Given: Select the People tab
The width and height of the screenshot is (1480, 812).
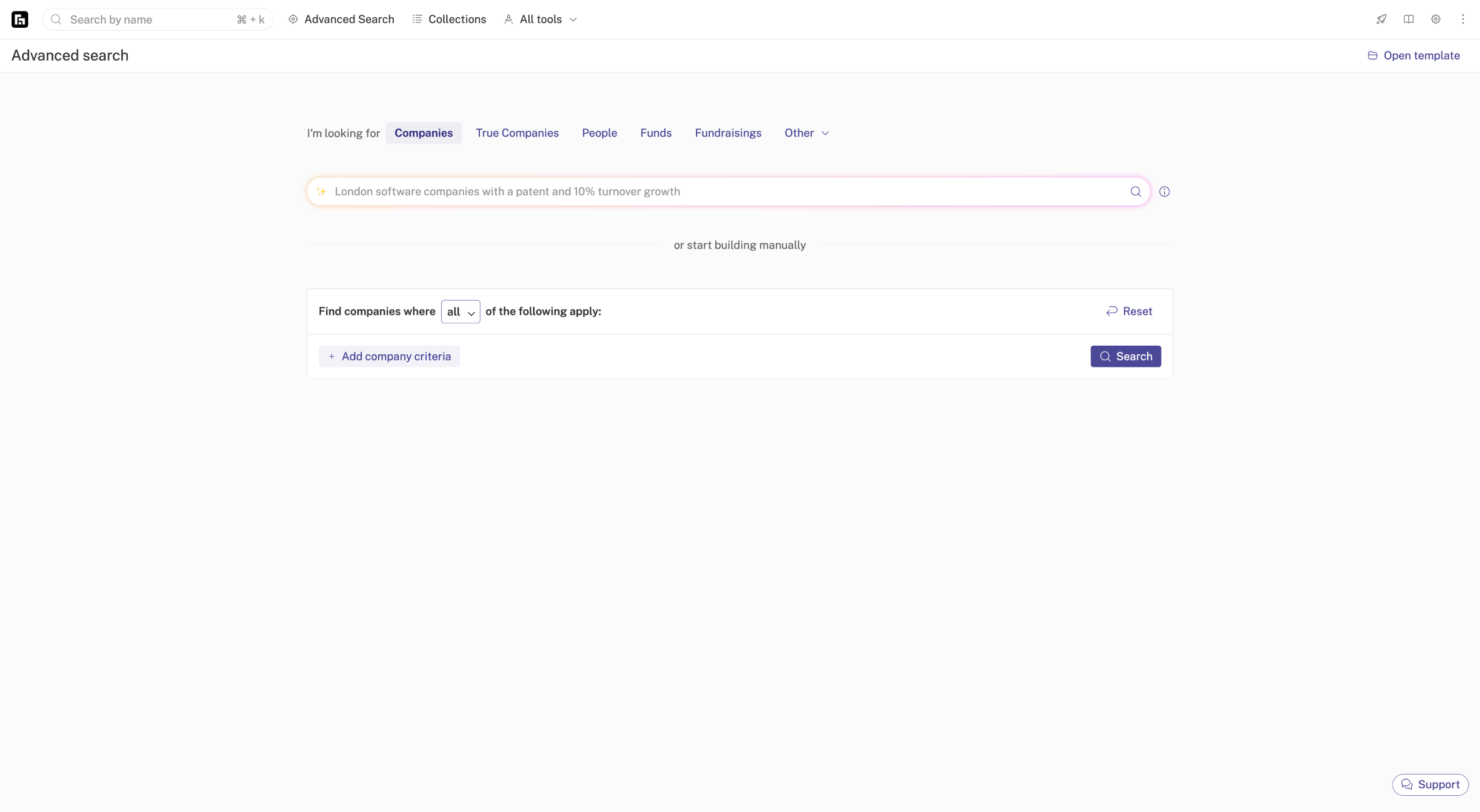Looking at the screenshot, I should coord(599,133).
